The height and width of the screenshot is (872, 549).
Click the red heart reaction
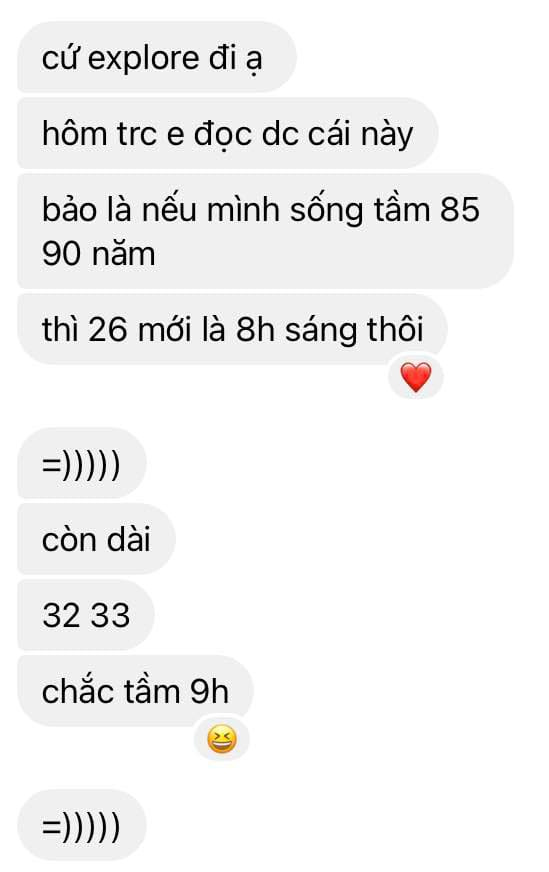coord(416,378)
